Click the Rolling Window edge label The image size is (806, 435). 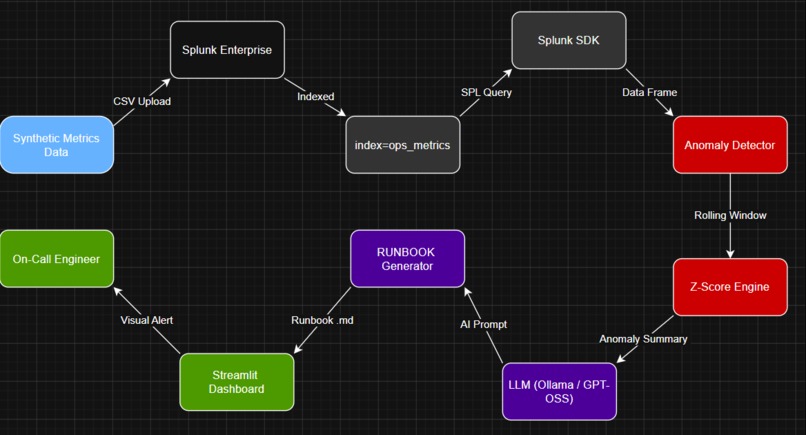click(730, 215)
